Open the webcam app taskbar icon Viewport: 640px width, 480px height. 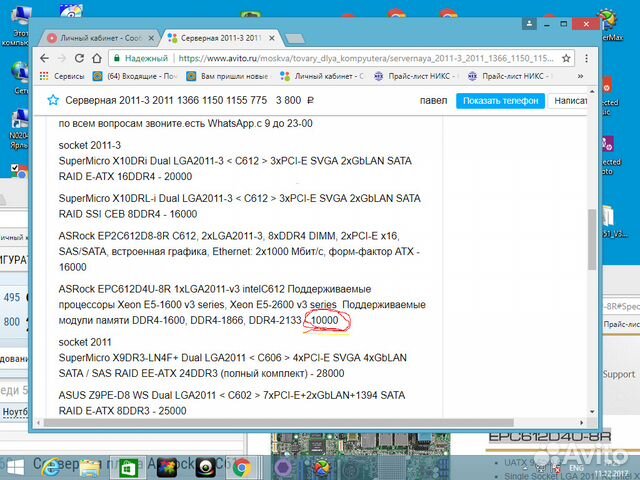(205, 468)
